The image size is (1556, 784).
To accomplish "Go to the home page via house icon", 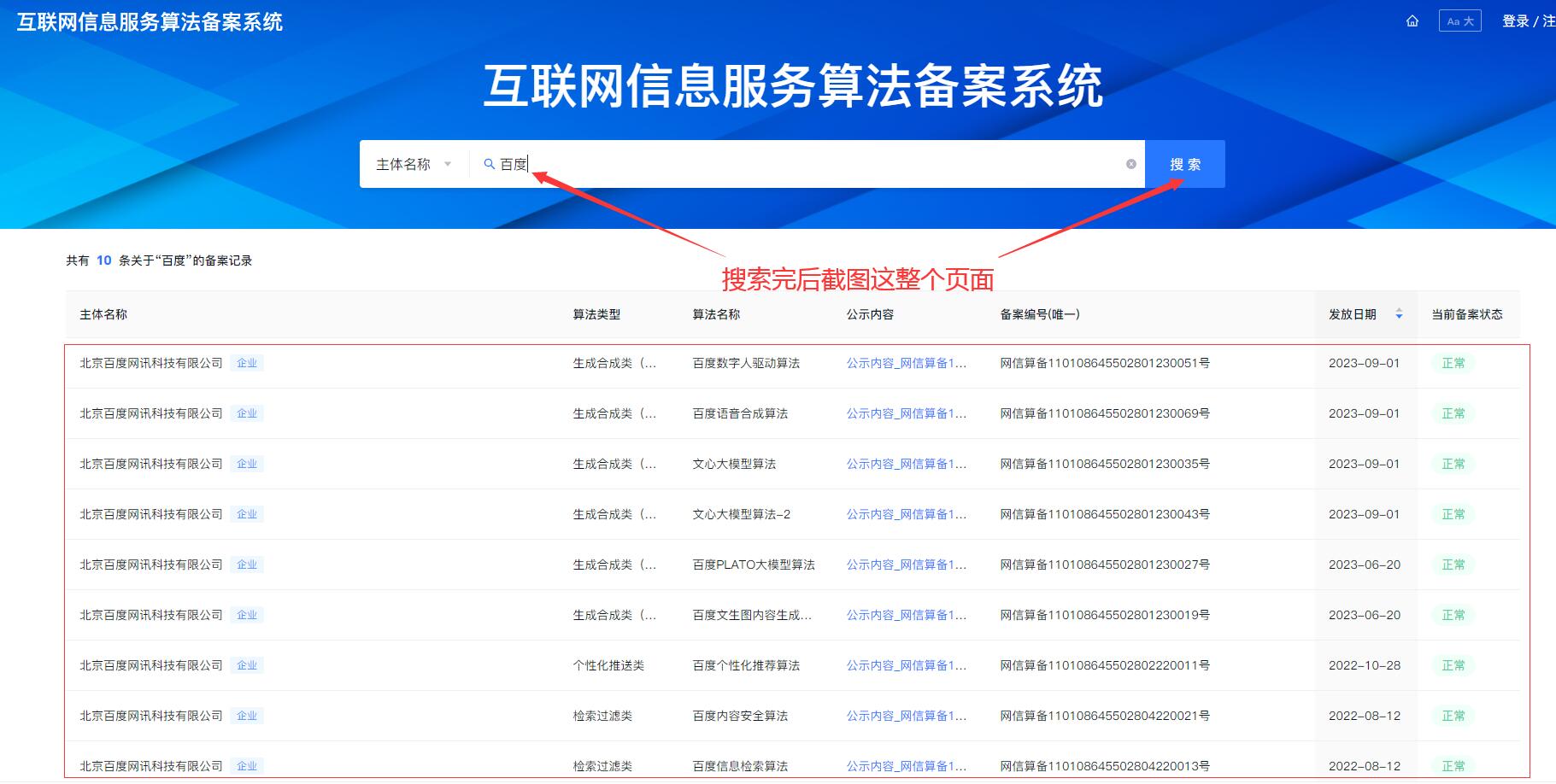I will (1412, 21).
